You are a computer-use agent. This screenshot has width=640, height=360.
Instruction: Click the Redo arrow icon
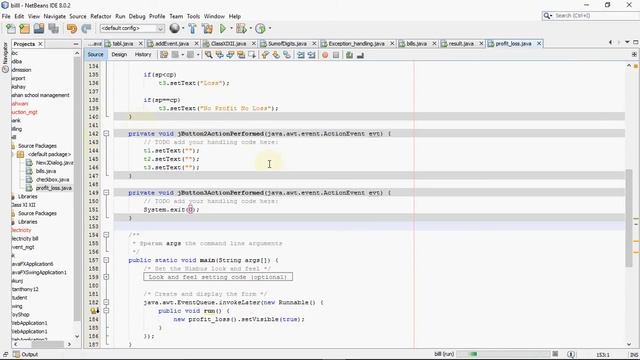click(86, 29)
